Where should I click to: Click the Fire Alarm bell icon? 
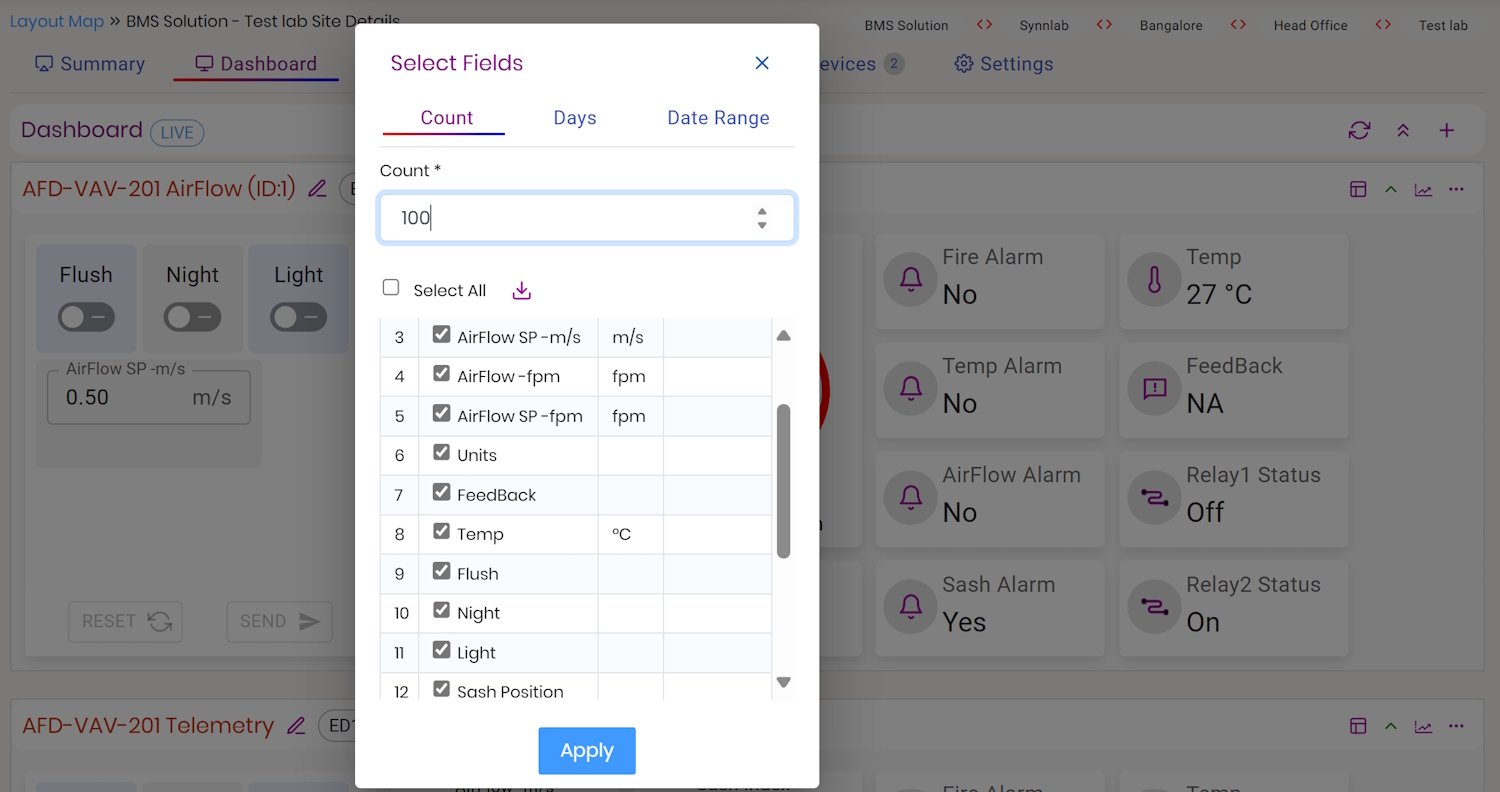pos(911,279)
